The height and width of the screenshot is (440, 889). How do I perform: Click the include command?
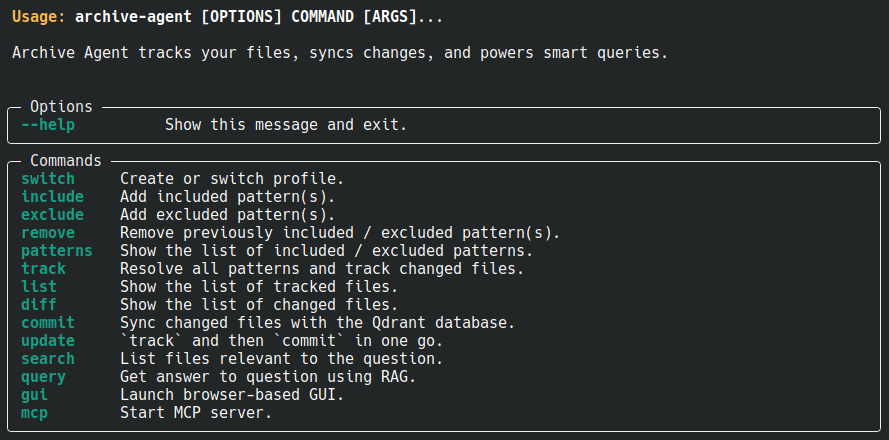52,197
